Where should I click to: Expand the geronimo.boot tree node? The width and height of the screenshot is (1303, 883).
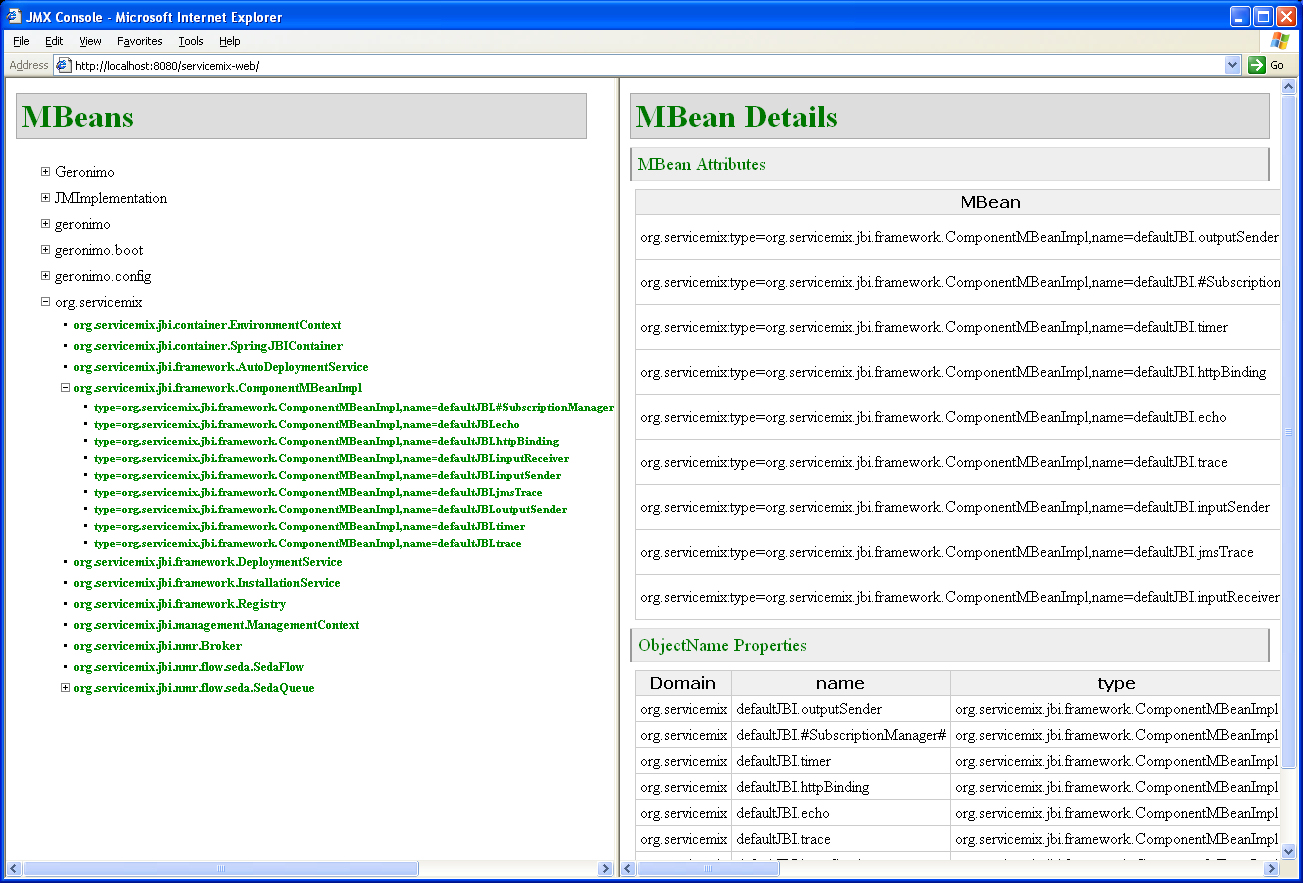(x=46, y=250)
